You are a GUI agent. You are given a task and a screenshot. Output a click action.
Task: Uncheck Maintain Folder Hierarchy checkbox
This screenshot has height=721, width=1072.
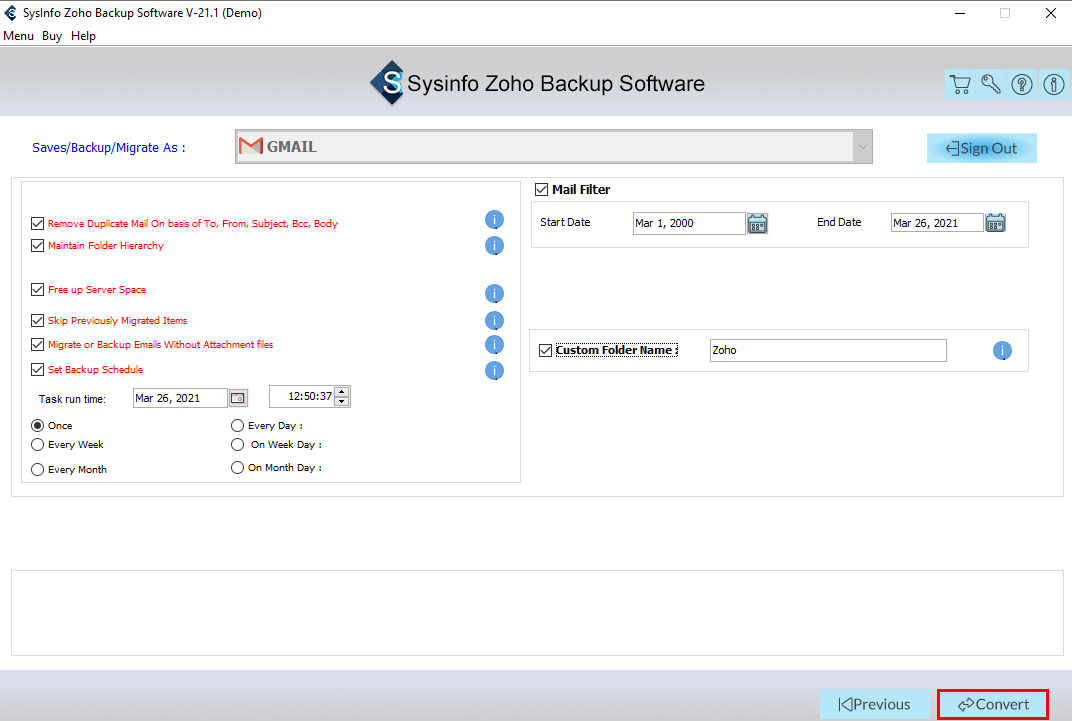click(x=38, y=246)
